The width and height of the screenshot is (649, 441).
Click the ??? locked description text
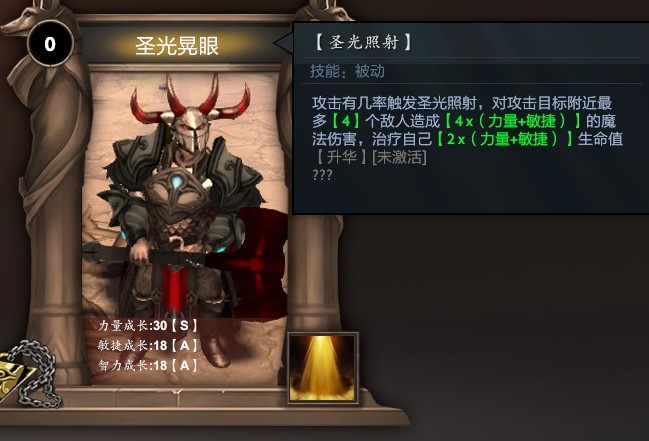[322, 175]
